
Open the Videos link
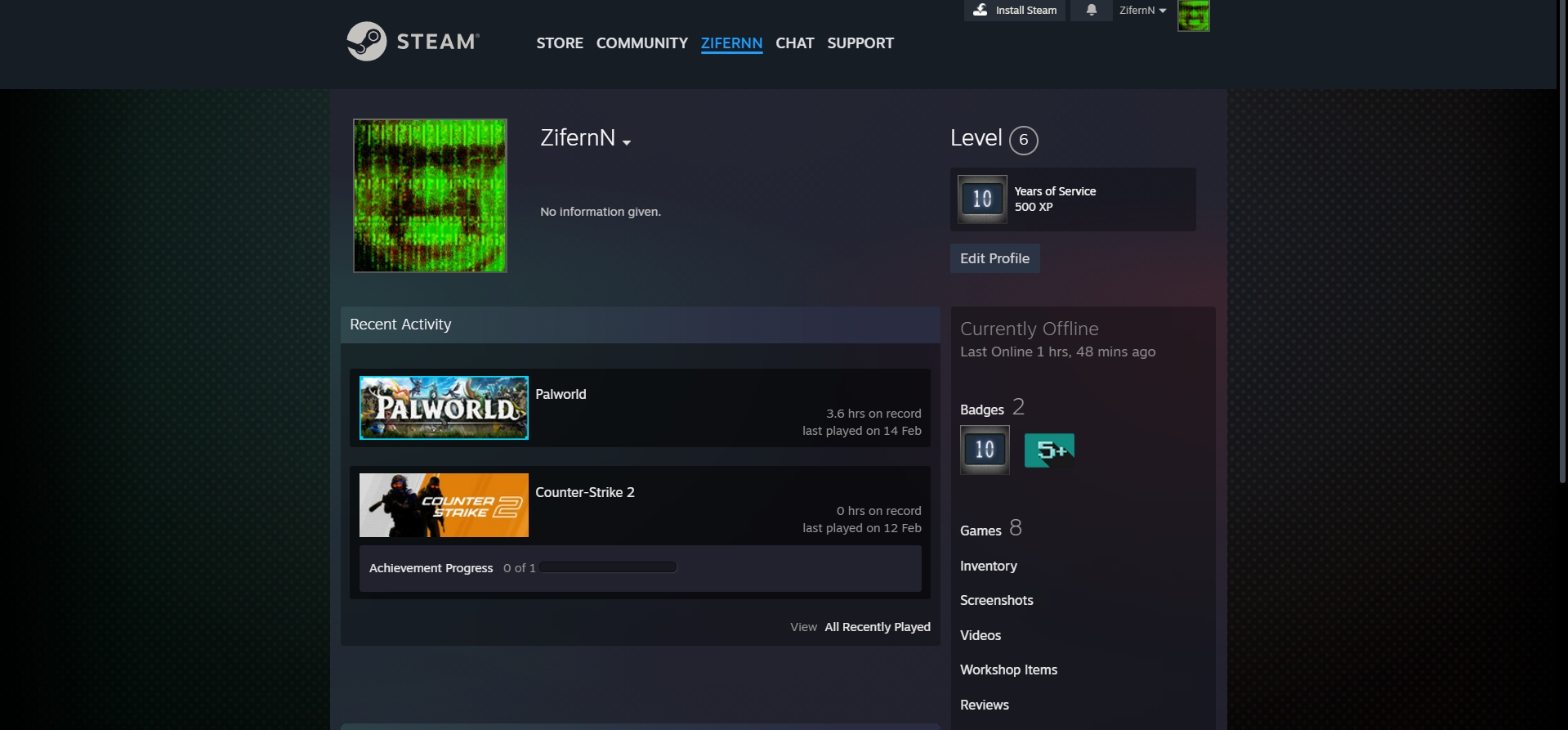[981, 635]
